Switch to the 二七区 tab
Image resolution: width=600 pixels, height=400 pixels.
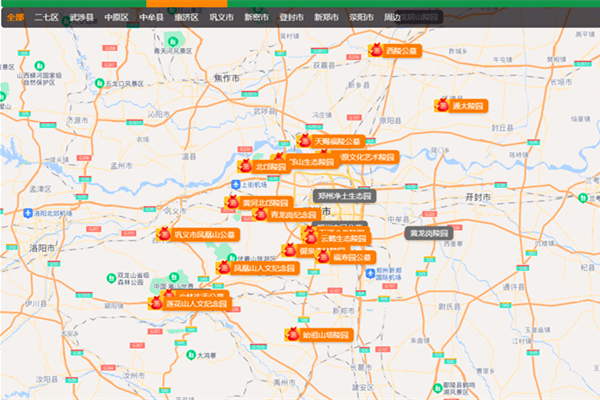pyautogui.click(x=46, y=17)
